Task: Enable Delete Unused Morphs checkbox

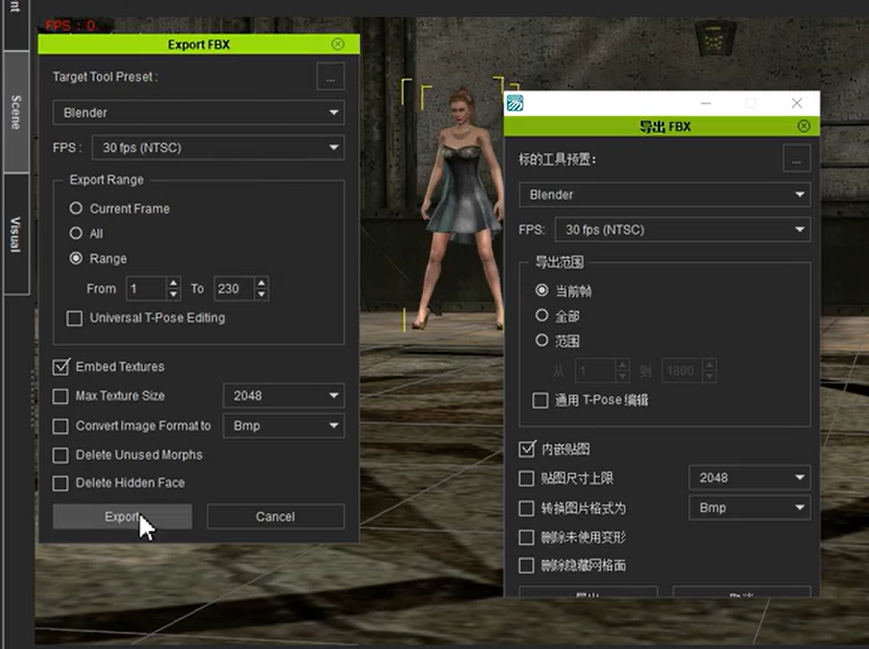Action: [x=60, y=455]
